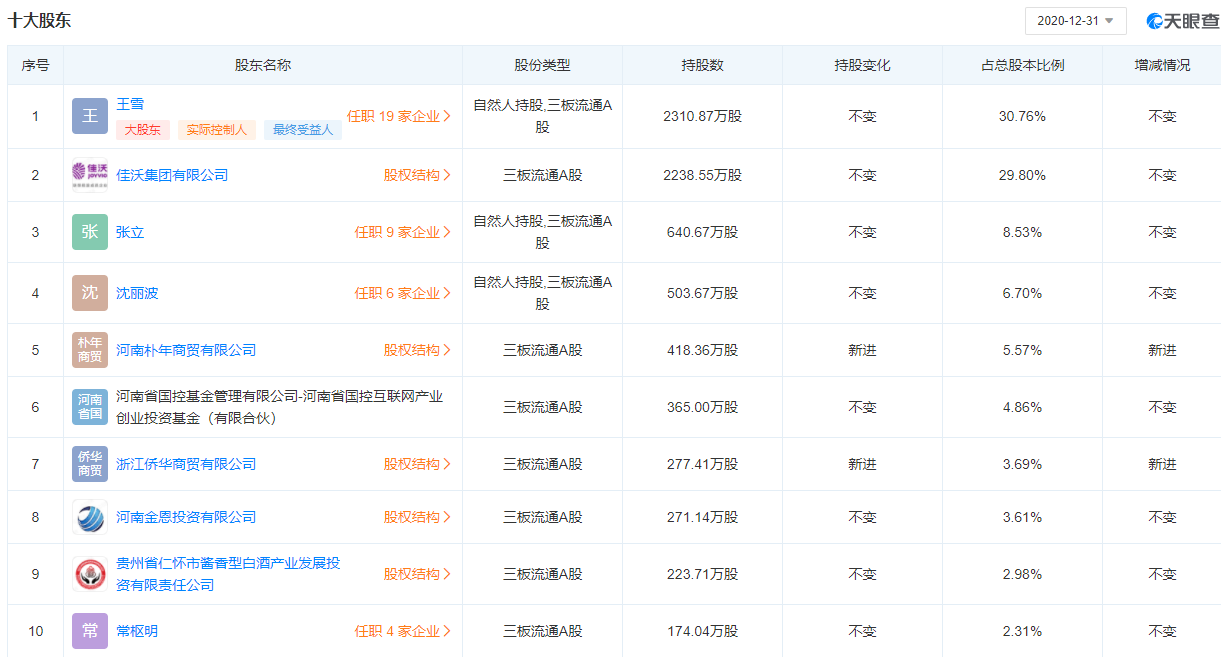Click 河南省国控基金管理有限公司 shareholder name
The height and width of the screenshot is (657, 1221).
[x=279, y=407]
